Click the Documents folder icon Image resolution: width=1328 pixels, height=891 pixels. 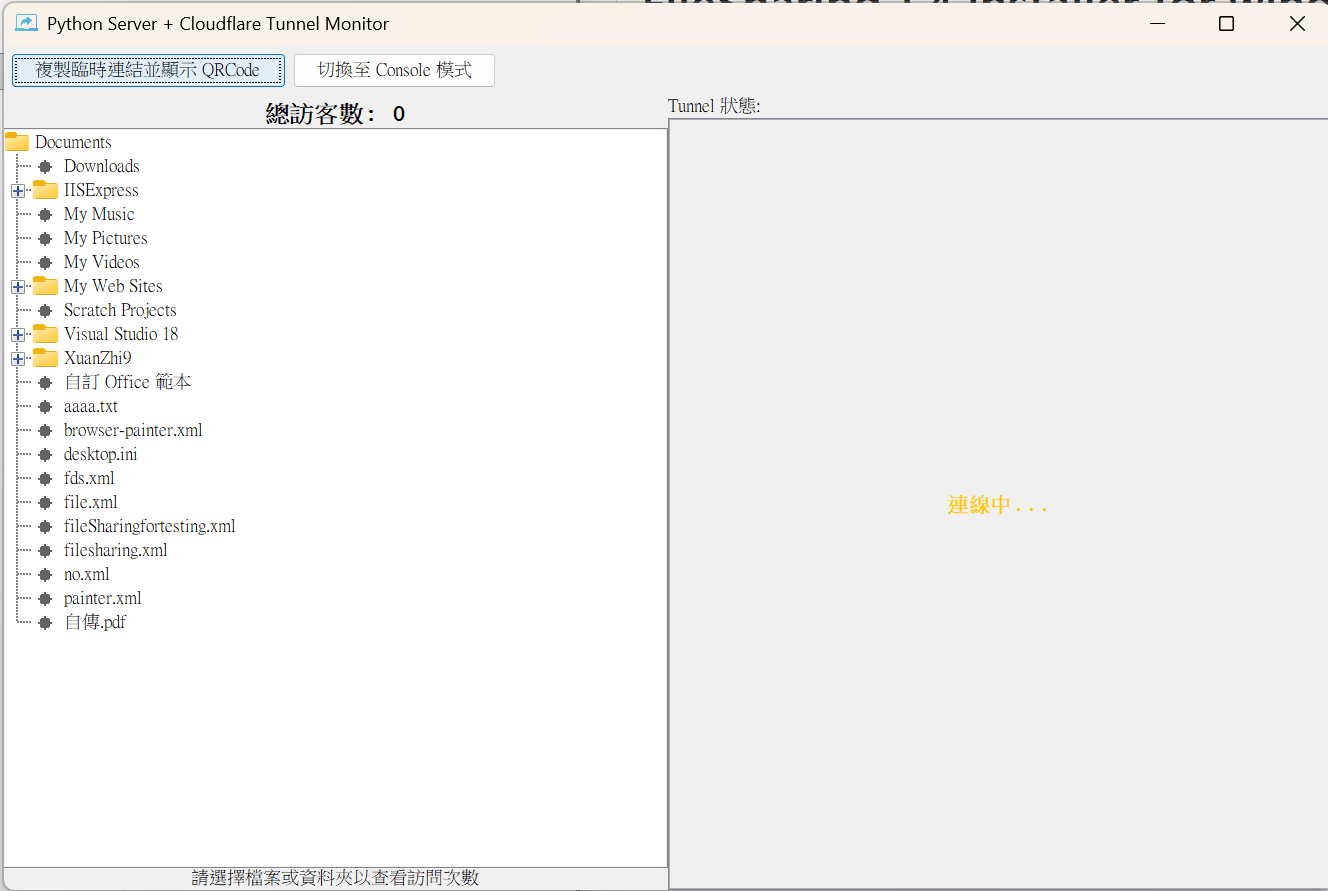(16, 141)
